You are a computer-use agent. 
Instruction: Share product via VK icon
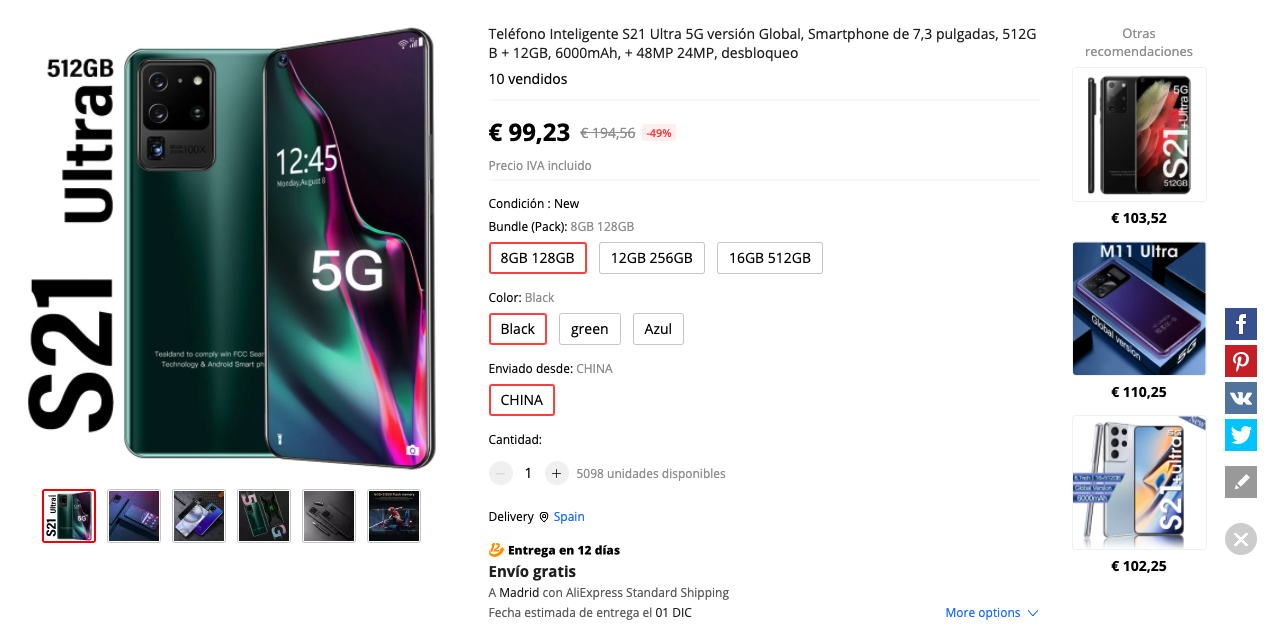1241,398
